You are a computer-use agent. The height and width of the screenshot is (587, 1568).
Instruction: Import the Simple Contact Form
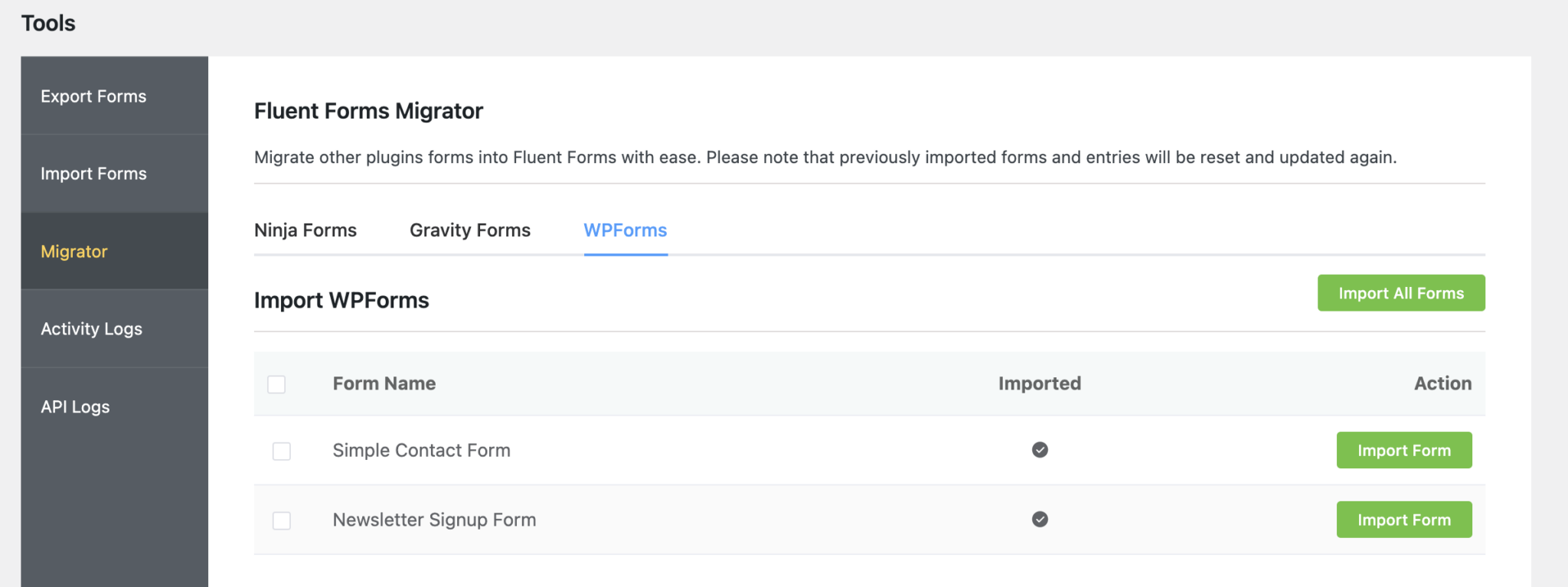[1403, 450]
